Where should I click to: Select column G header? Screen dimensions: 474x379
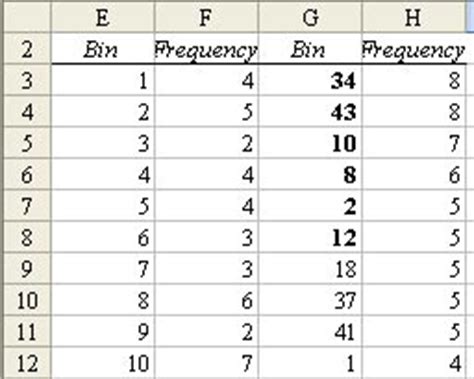coord(310,17)
